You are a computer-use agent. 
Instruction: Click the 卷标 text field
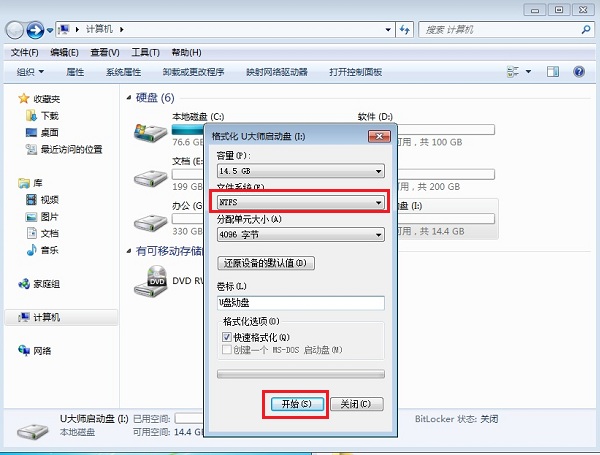(x=301, y=303)
